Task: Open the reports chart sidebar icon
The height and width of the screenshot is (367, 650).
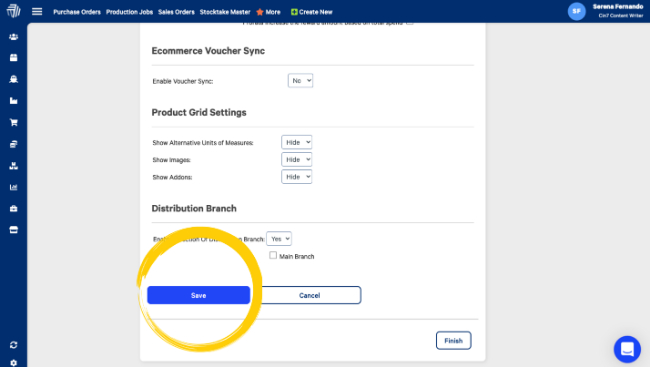Action: (14, 187)
